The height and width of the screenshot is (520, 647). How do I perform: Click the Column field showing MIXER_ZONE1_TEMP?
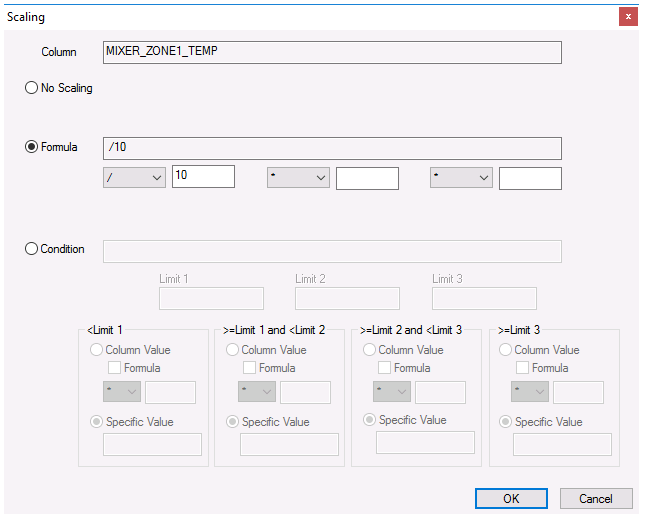(x=332, y=52)
